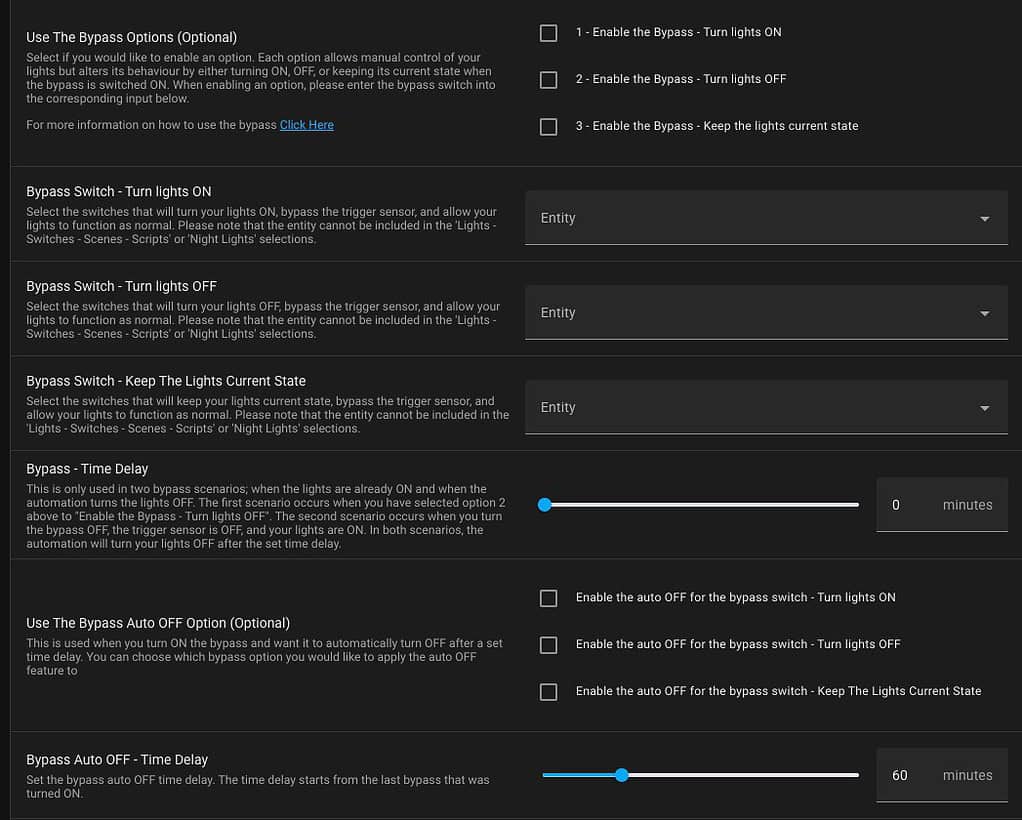Click the text label '2 - Enable the Bypass - Turn lights OFF'
1022x820 pixels.
pyautogui.click(x=680, y=79)
